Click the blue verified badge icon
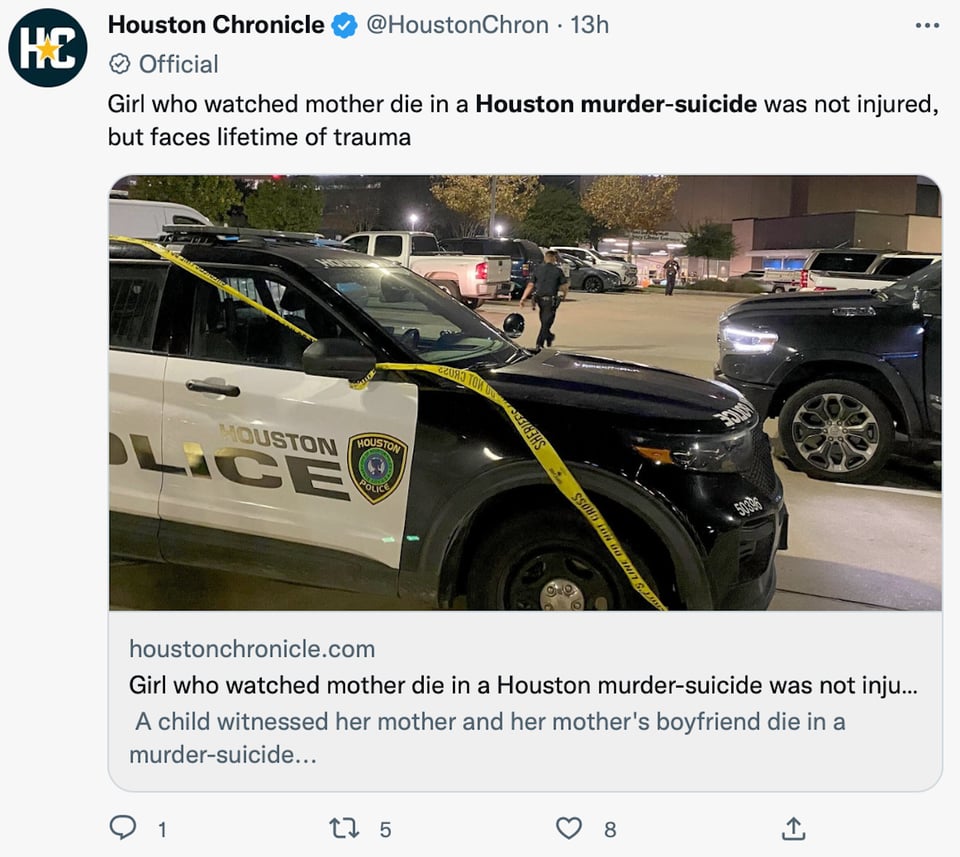 click(x=345, y=26)
